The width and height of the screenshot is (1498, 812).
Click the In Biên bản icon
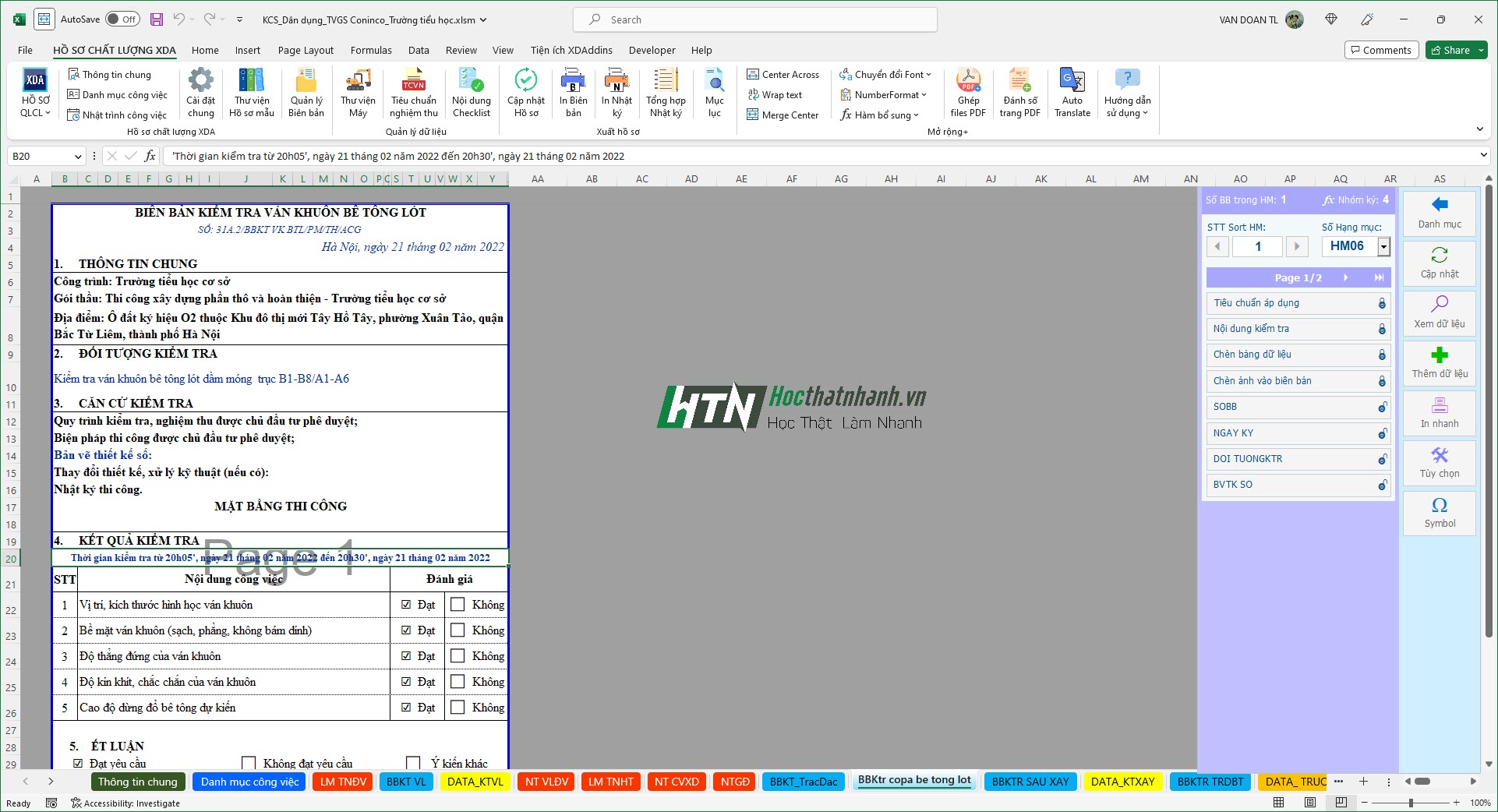pyautogui.click(x=573, y=91)
